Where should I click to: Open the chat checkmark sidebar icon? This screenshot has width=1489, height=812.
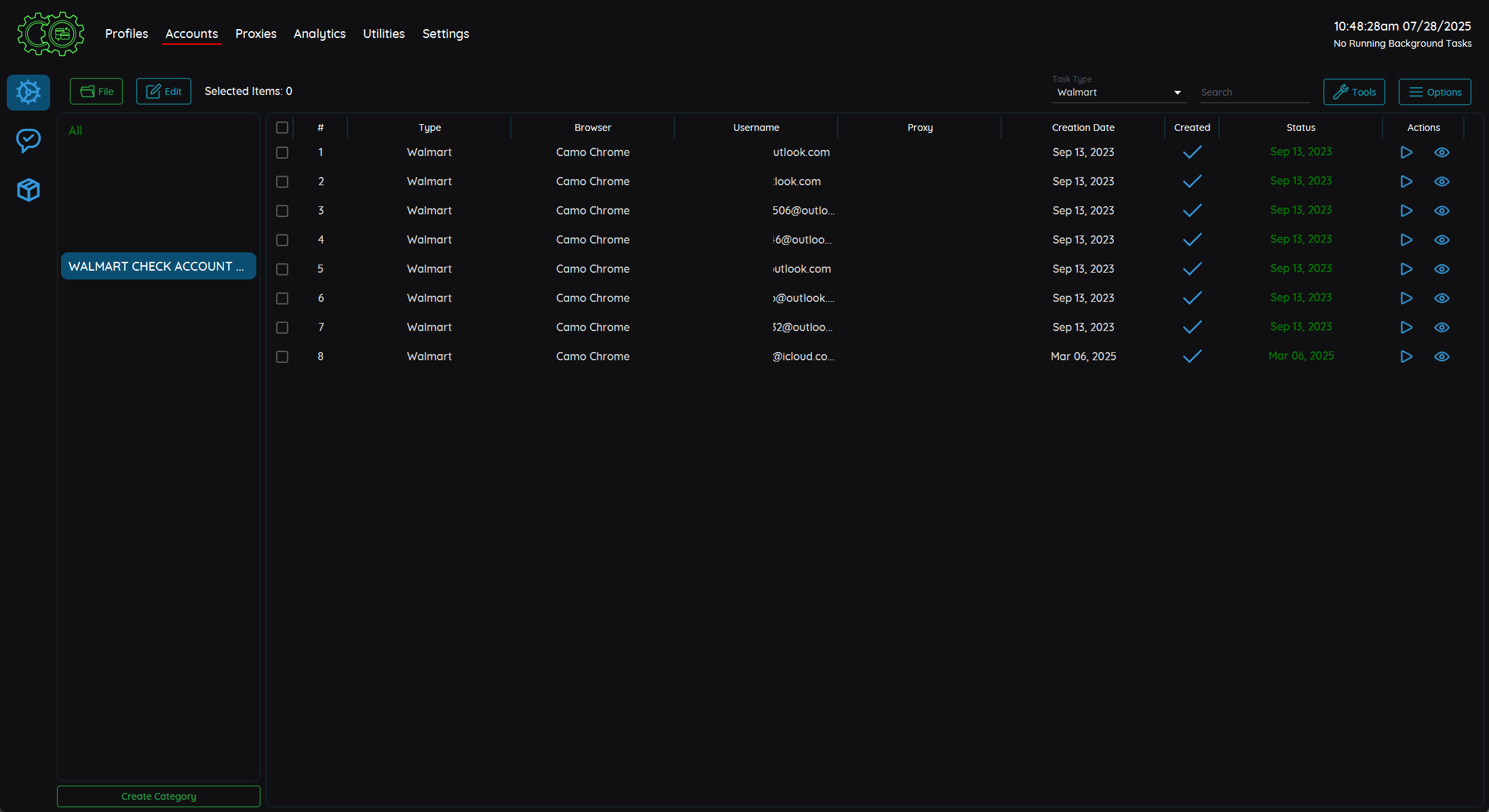tap(28, 140)
